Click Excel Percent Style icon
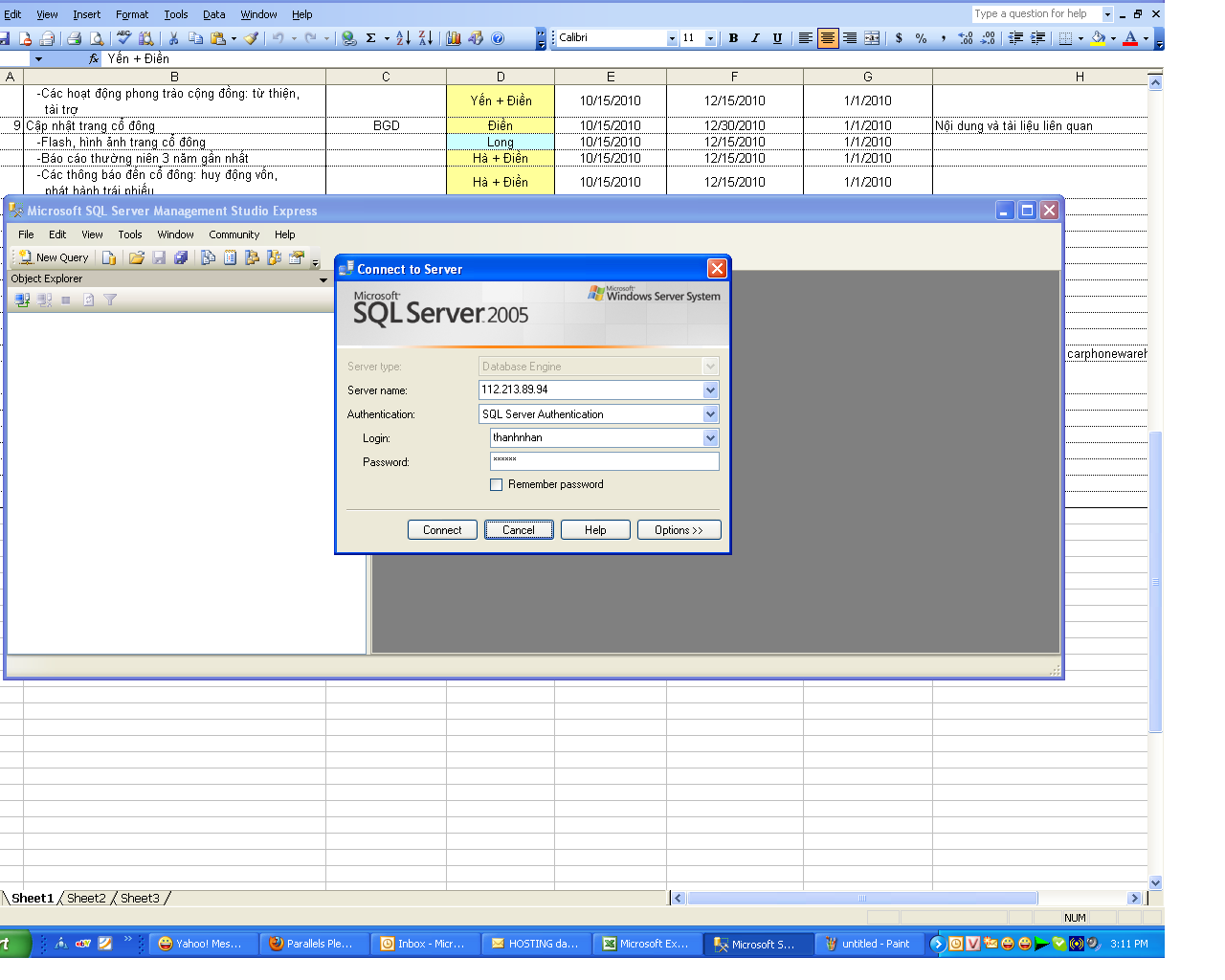The image size is (1225, 980). coord(921,38)
